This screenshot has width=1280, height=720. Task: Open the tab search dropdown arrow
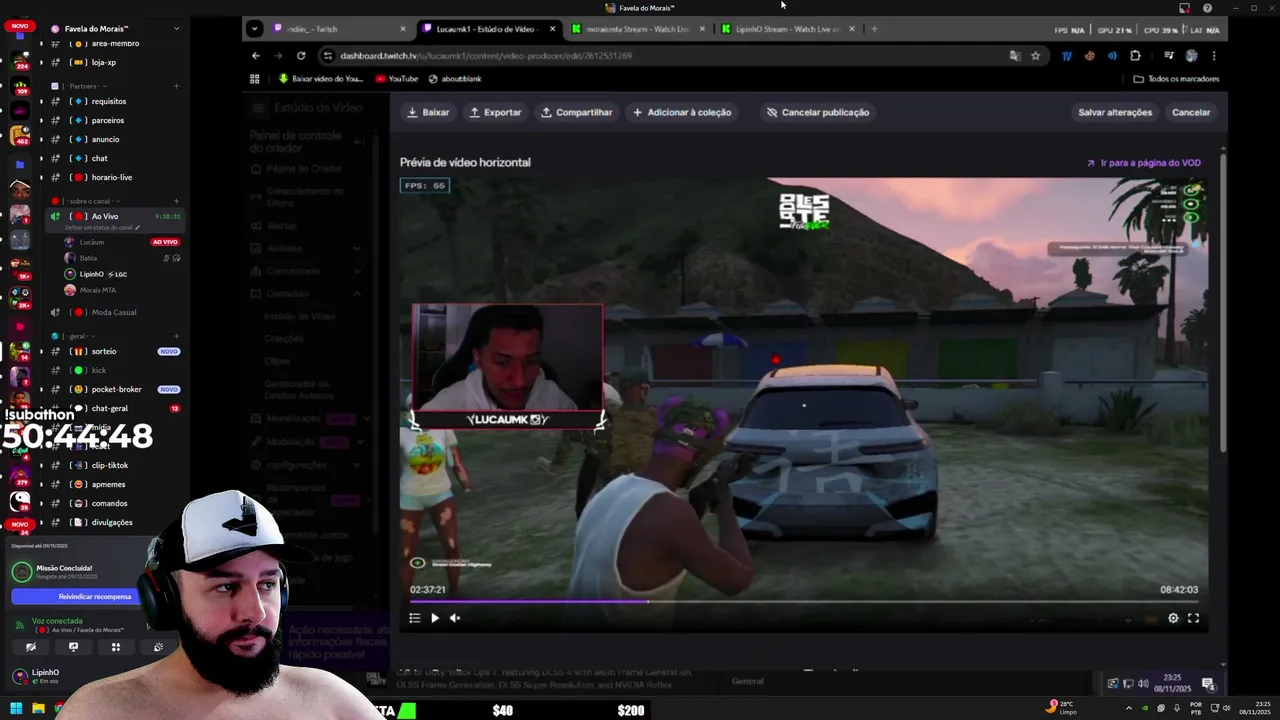255,29
